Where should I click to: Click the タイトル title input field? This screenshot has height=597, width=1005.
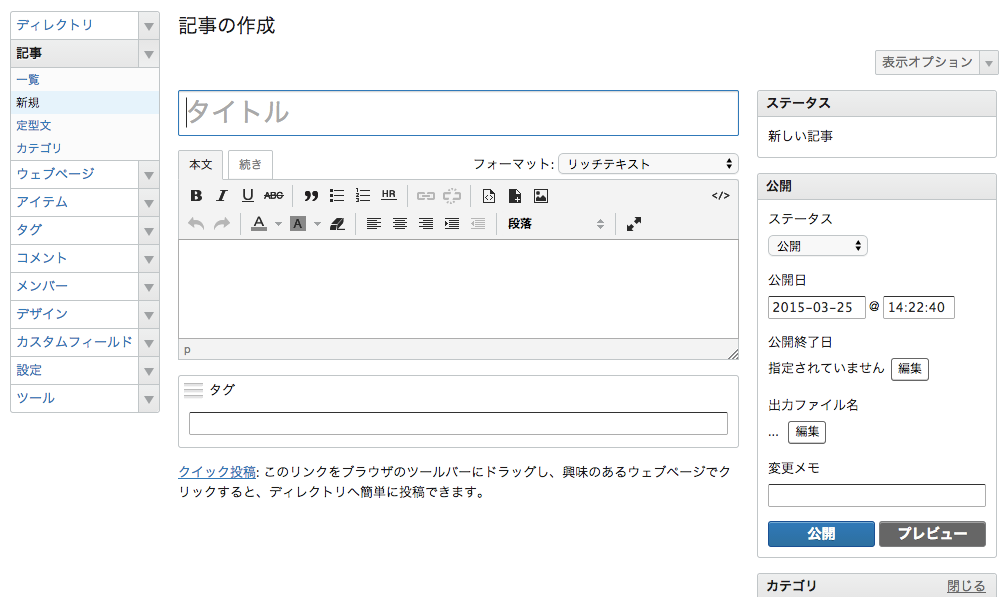pyautogui.click(x=458, y=113)
